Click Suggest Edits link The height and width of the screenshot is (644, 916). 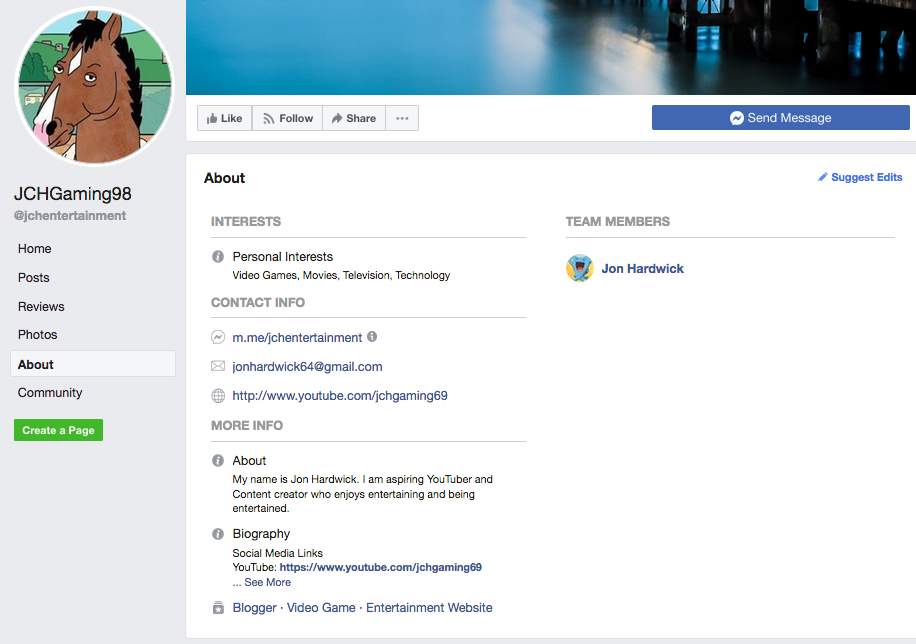(x=866, y=177)
